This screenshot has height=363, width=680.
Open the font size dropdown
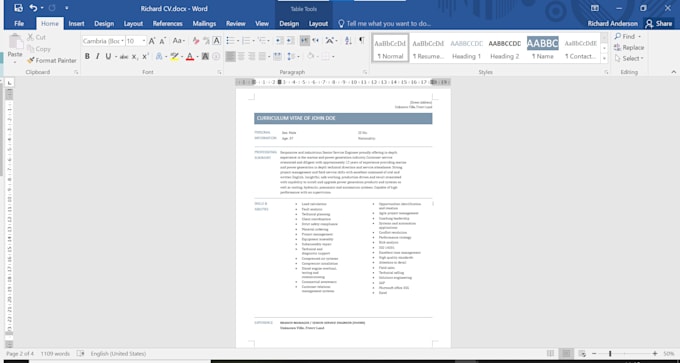pyautogui.click(x=144, y=41)
